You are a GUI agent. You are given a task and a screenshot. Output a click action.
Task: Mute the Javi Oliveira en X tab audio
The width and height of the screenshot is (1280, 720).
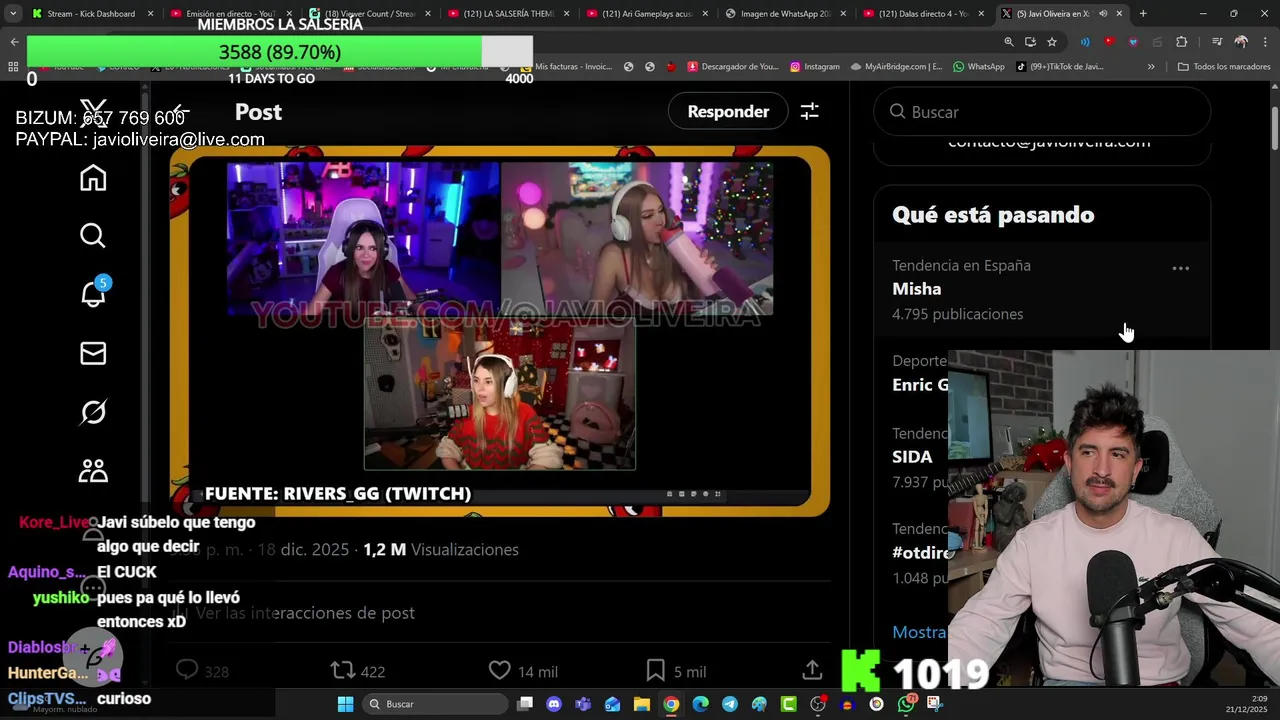click(x=1103, y=14)
